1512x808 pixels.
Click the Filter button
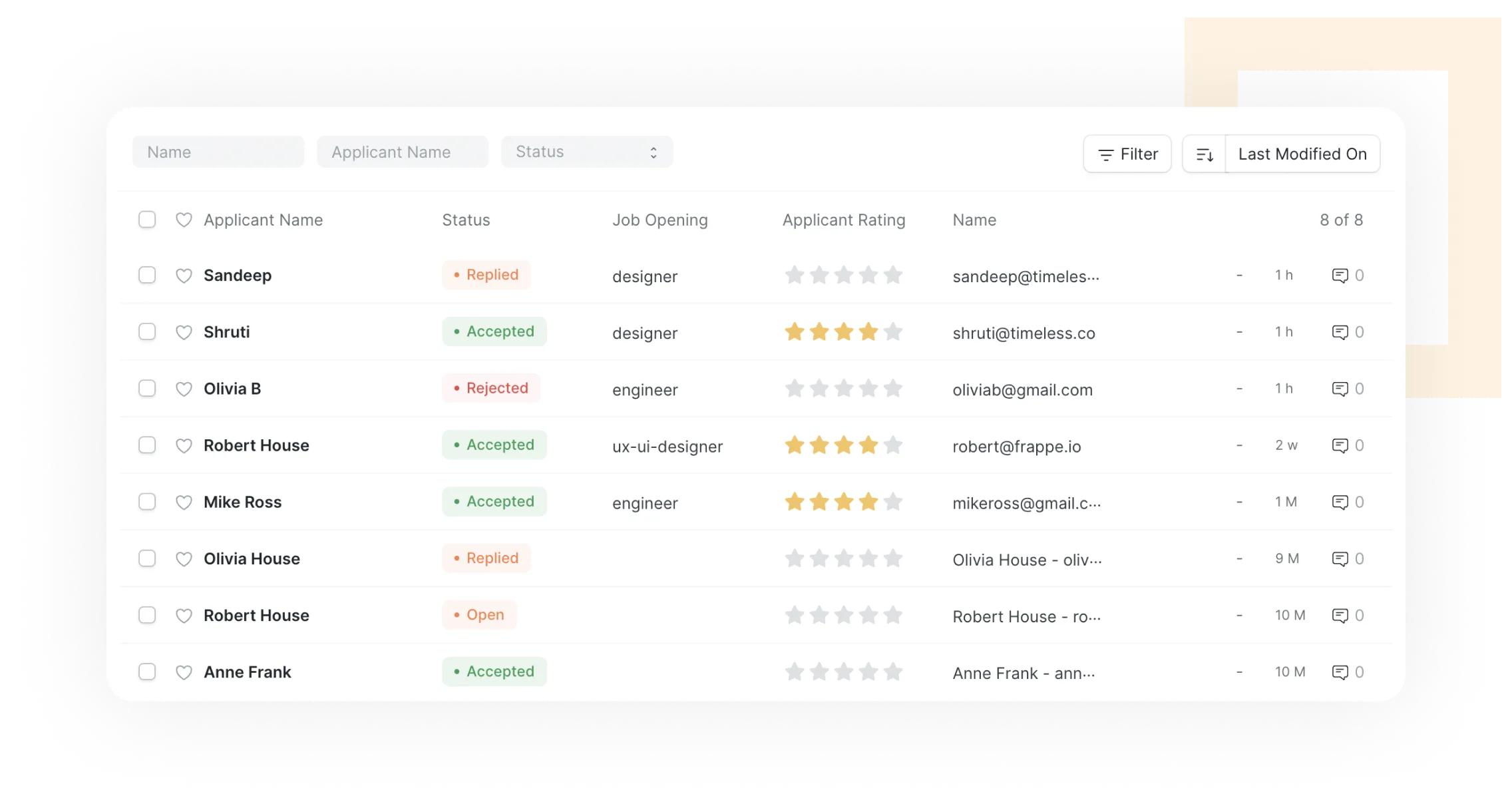[x=1127, y=154]
